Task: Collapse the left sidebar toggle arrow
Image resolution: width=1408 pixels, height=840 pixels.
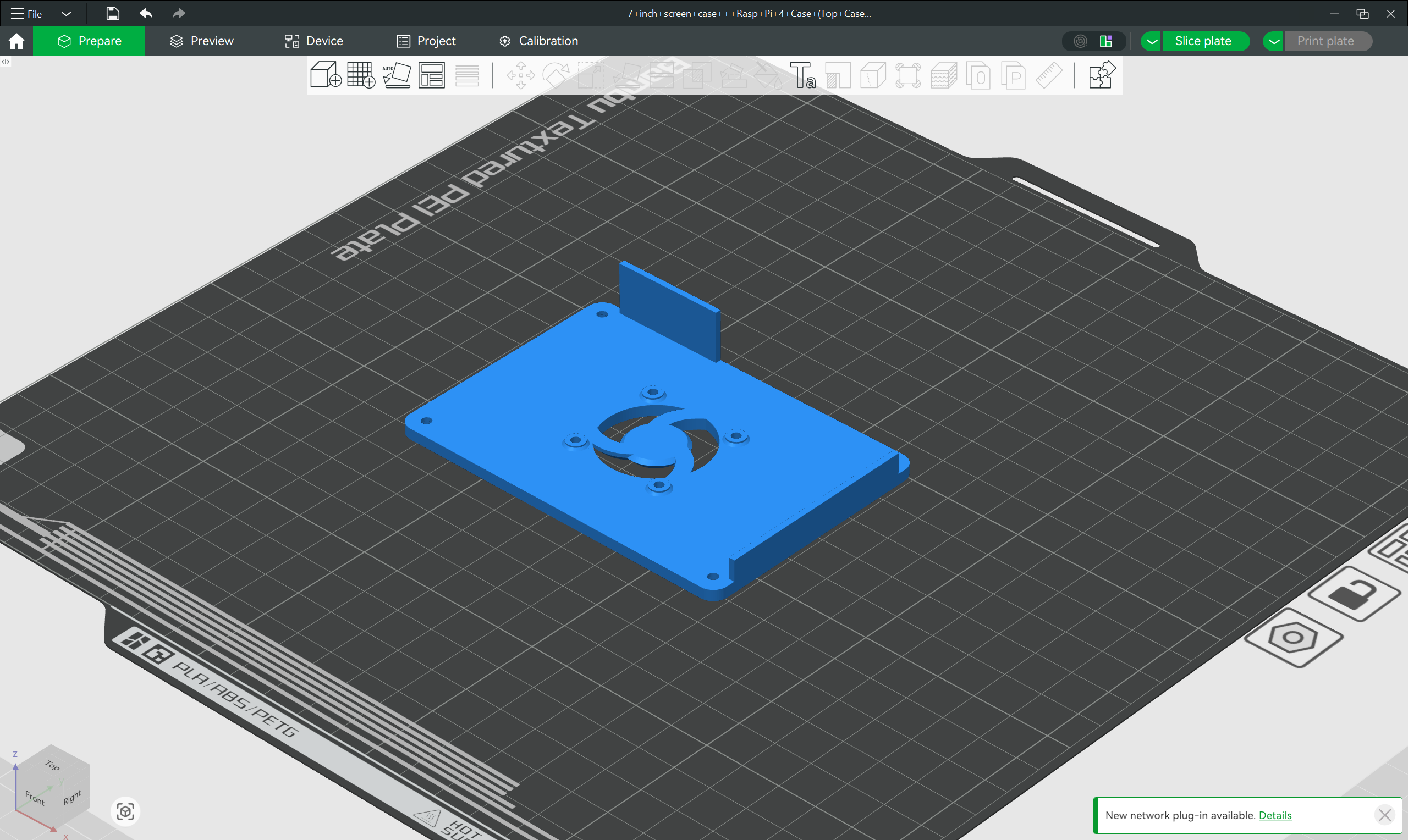Action: click(x=5, y=62)
